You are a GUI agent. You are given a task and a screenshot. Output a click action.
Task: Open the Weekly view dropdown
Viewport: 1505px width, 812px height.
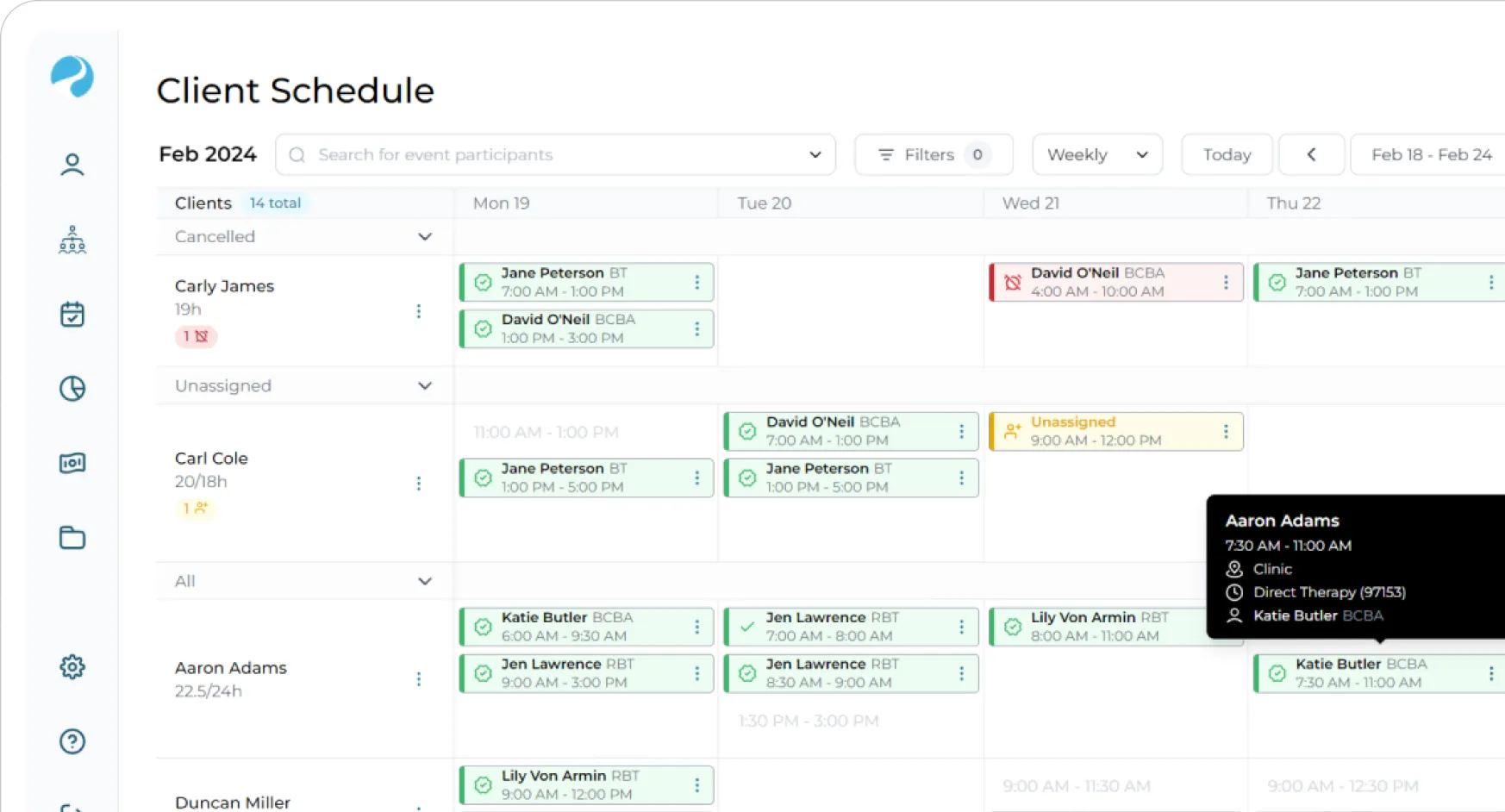pyautogui.click(x=1097, y=154)
